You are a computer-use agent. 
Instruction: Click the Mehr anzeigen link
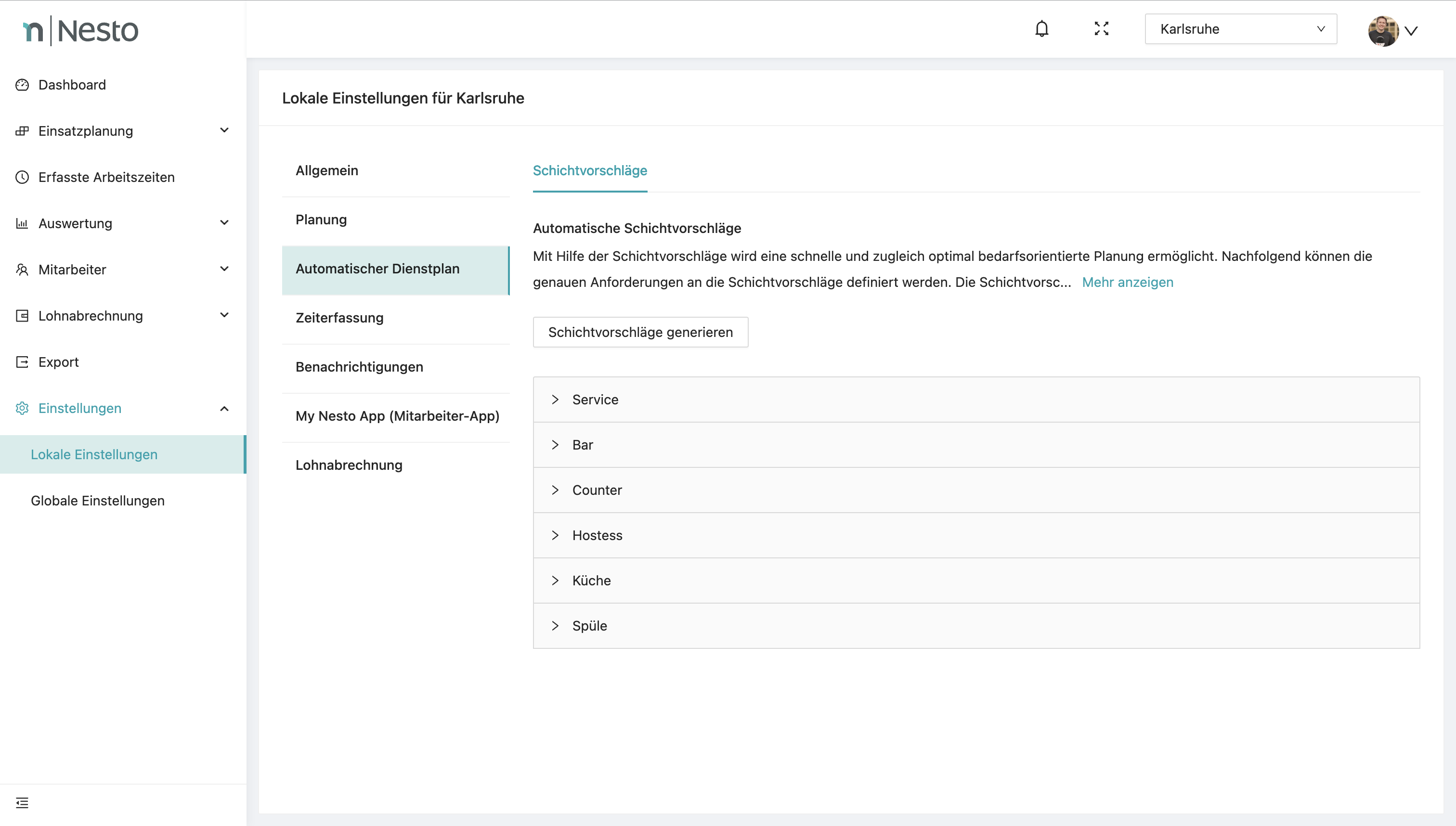(x=1127, y=282)
